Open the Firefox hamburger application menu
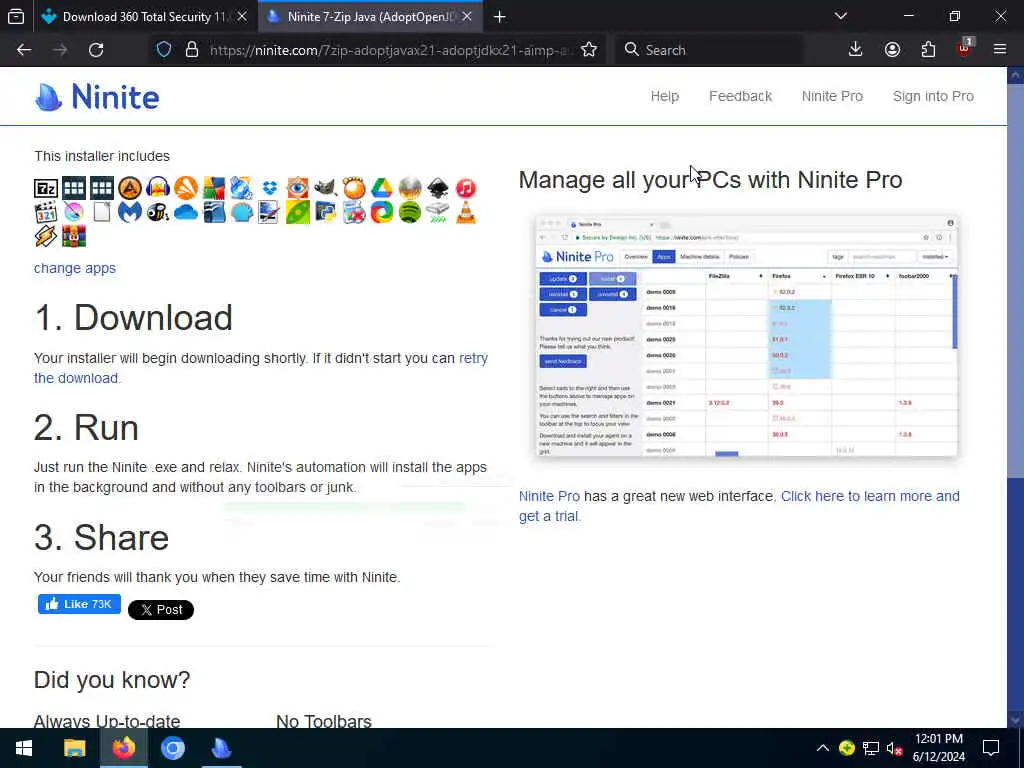The height and width of the screenshot is (768, 1024). tap(1000, 50)
